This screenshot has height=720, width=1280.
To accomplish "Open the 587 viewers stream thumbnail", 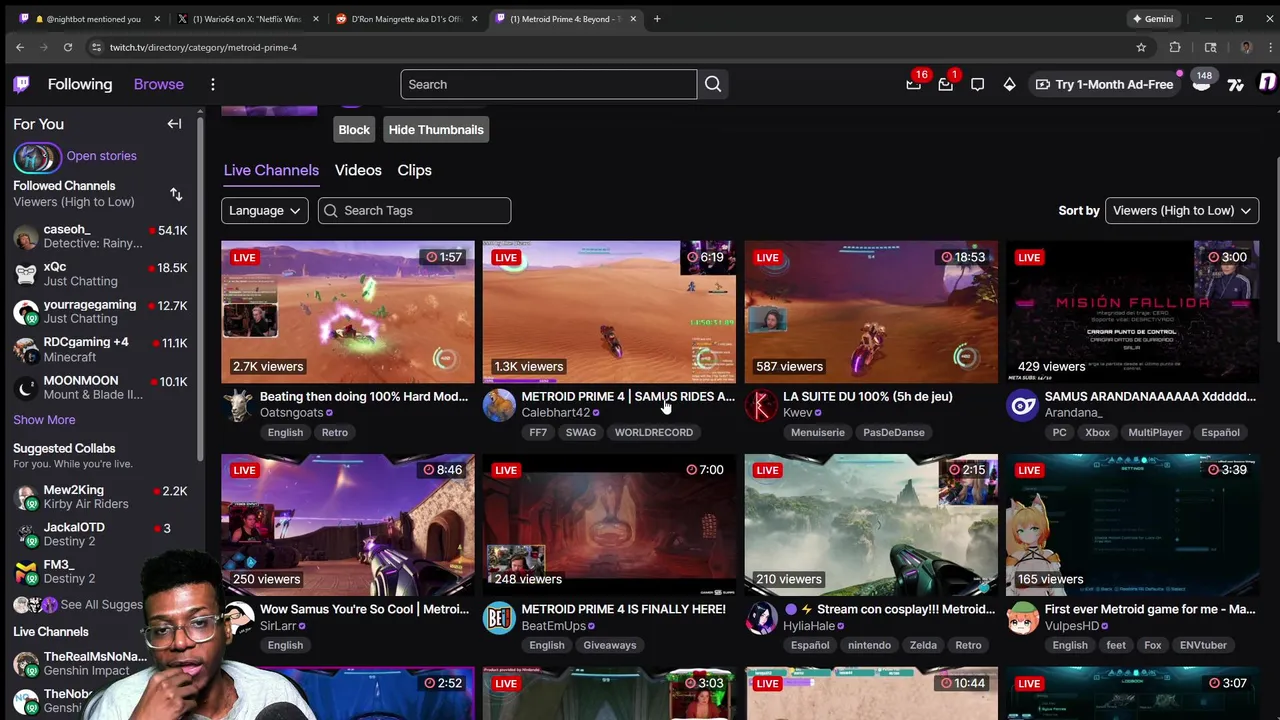I will [871, 312].
